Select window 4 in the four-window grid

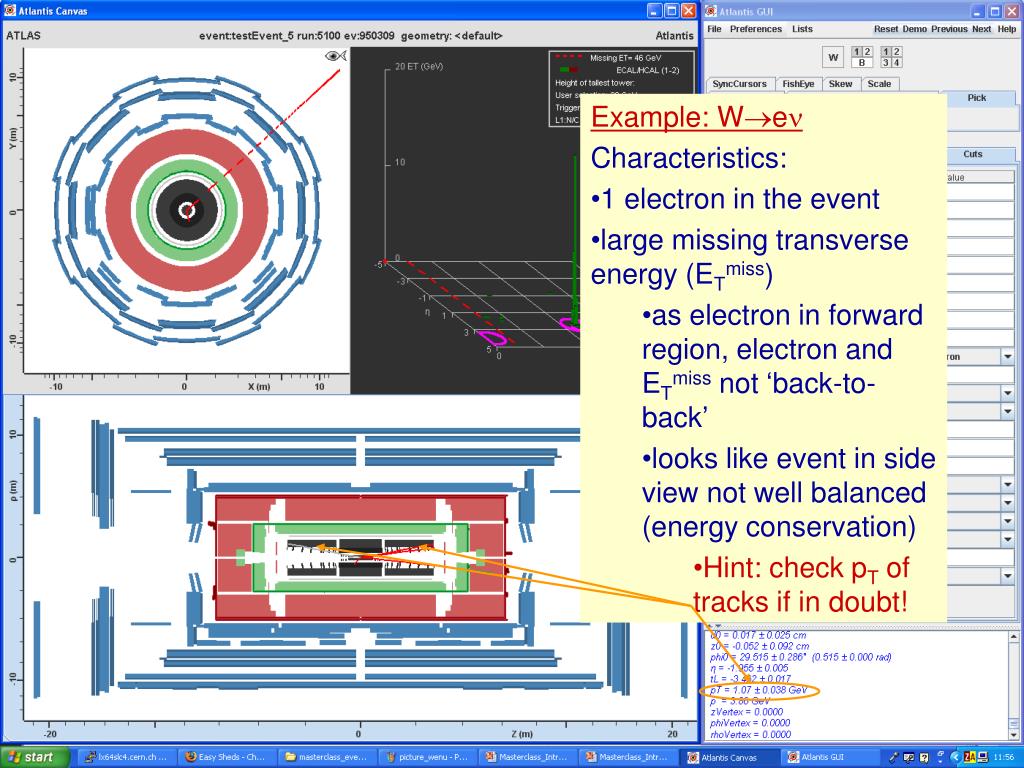click(x=897, y=63)
